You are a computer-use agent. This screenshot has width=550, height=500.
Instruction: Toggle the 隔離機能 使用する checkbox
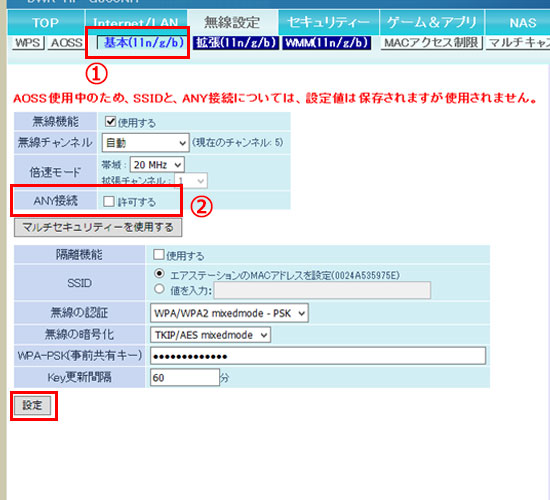tap(159, 254)
